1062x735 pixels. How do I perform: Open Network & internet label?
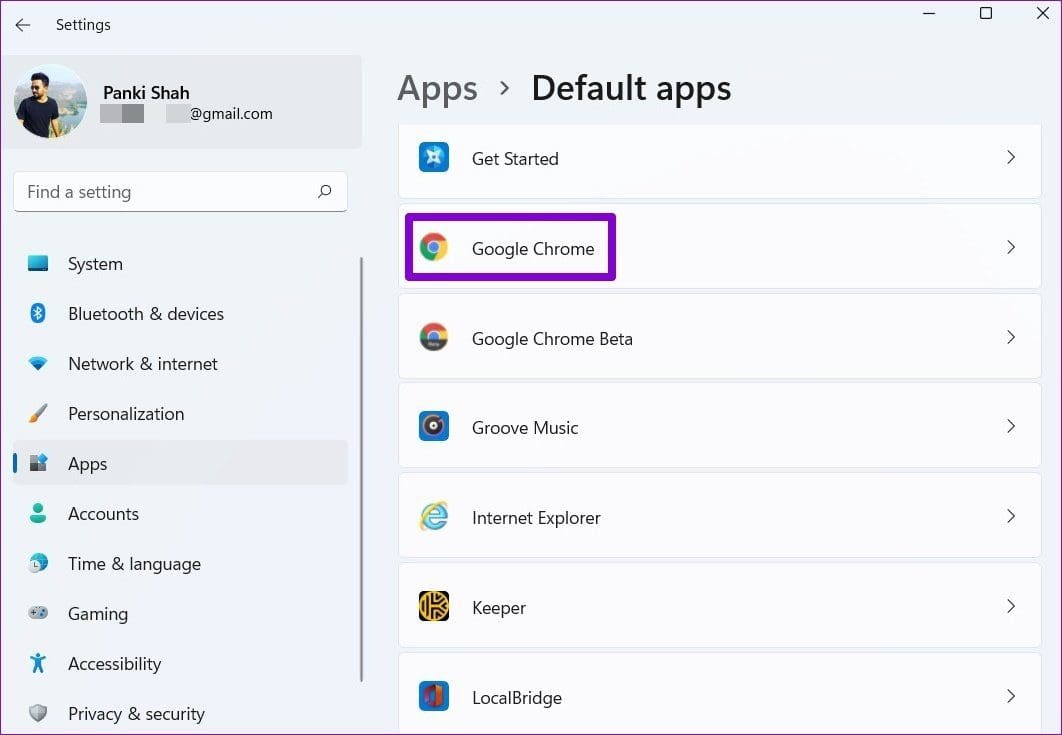click(x=143, y=364)
